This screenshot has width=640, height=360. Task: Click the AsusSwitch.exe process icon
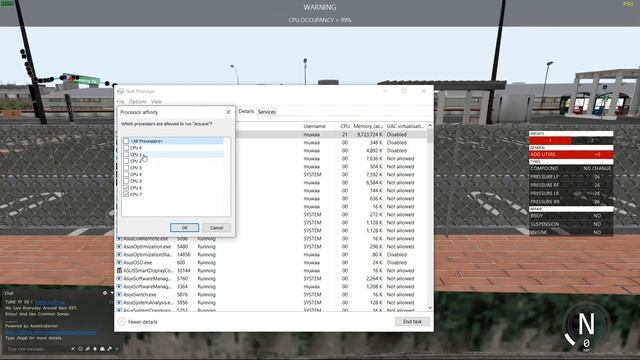coord(119,294)
